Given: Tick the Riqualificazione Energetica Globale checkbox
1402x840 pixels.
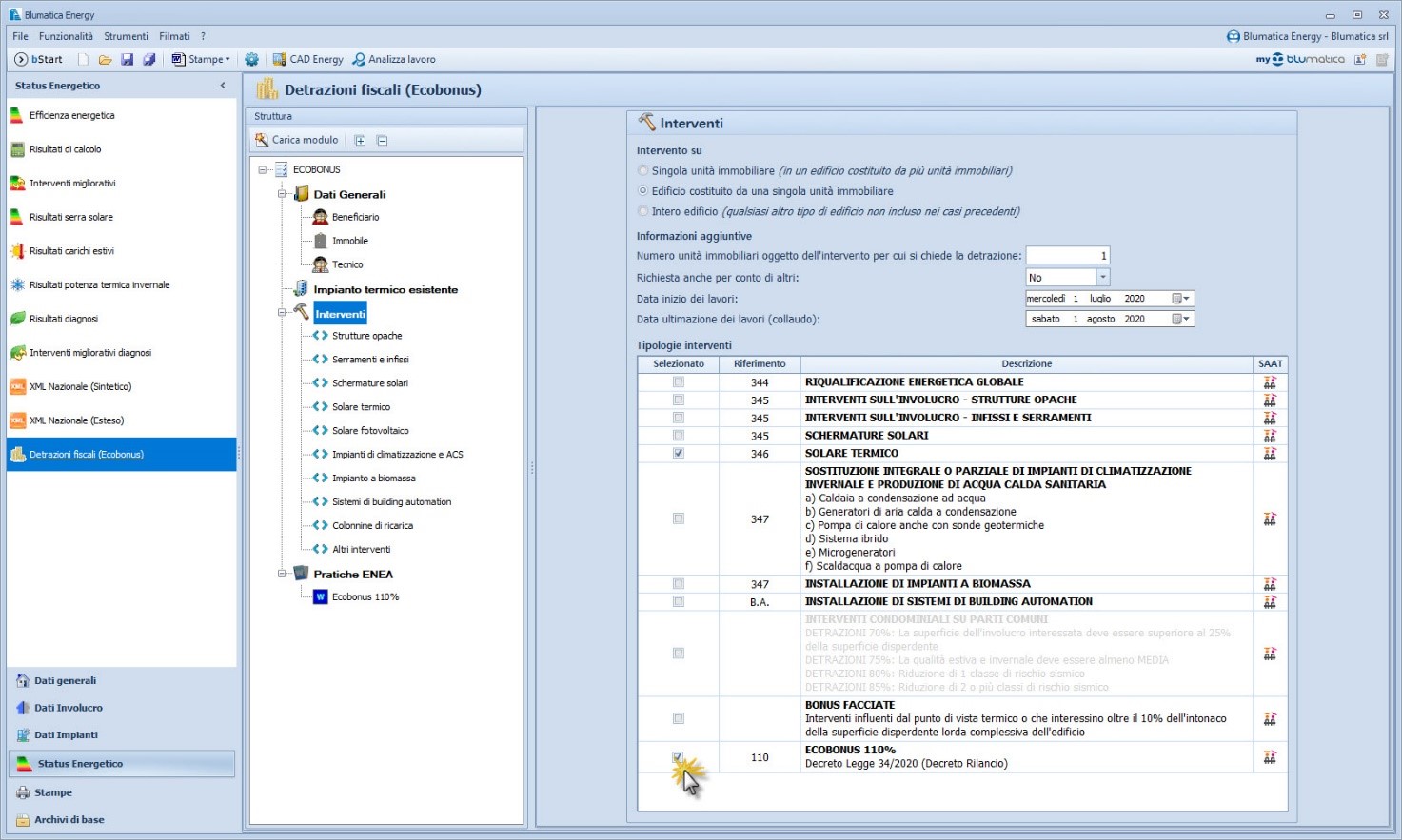Looking at the screenshot, I should [679, 382].
